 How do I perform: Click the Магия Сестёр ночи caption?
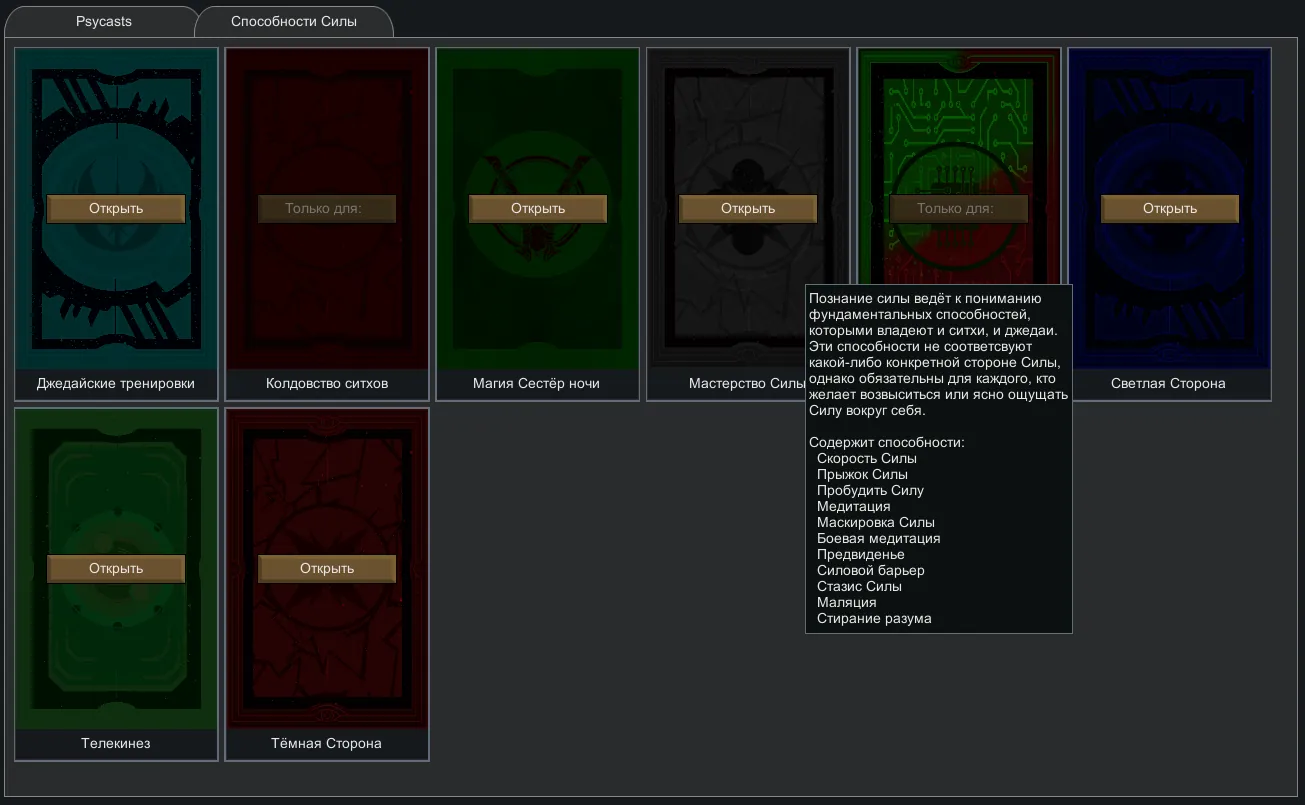coord(536,383)
